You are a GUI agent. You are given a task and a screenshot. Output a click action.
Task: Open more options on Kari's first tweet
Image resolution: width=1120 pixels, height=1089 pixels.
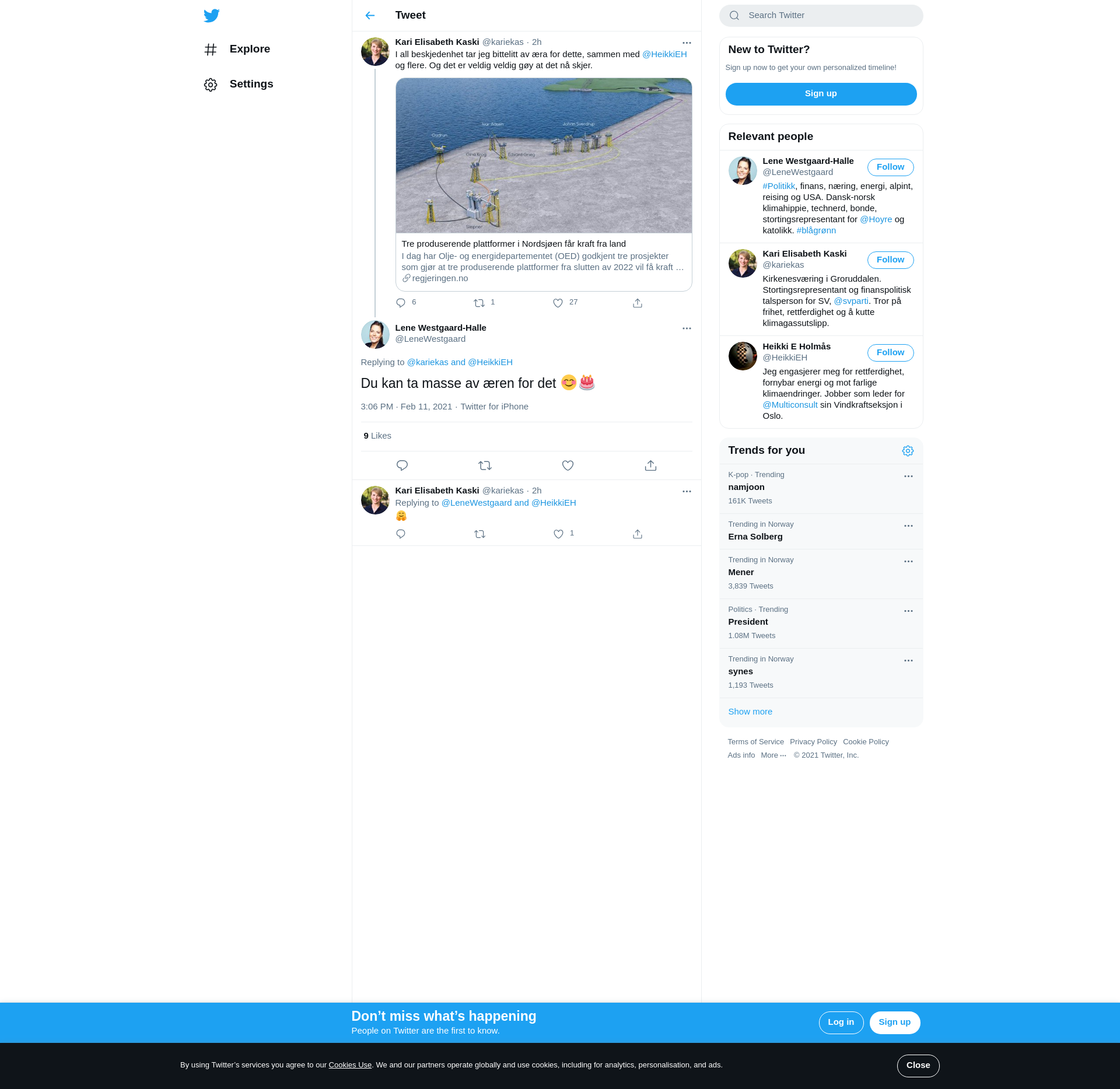point(687,43)
